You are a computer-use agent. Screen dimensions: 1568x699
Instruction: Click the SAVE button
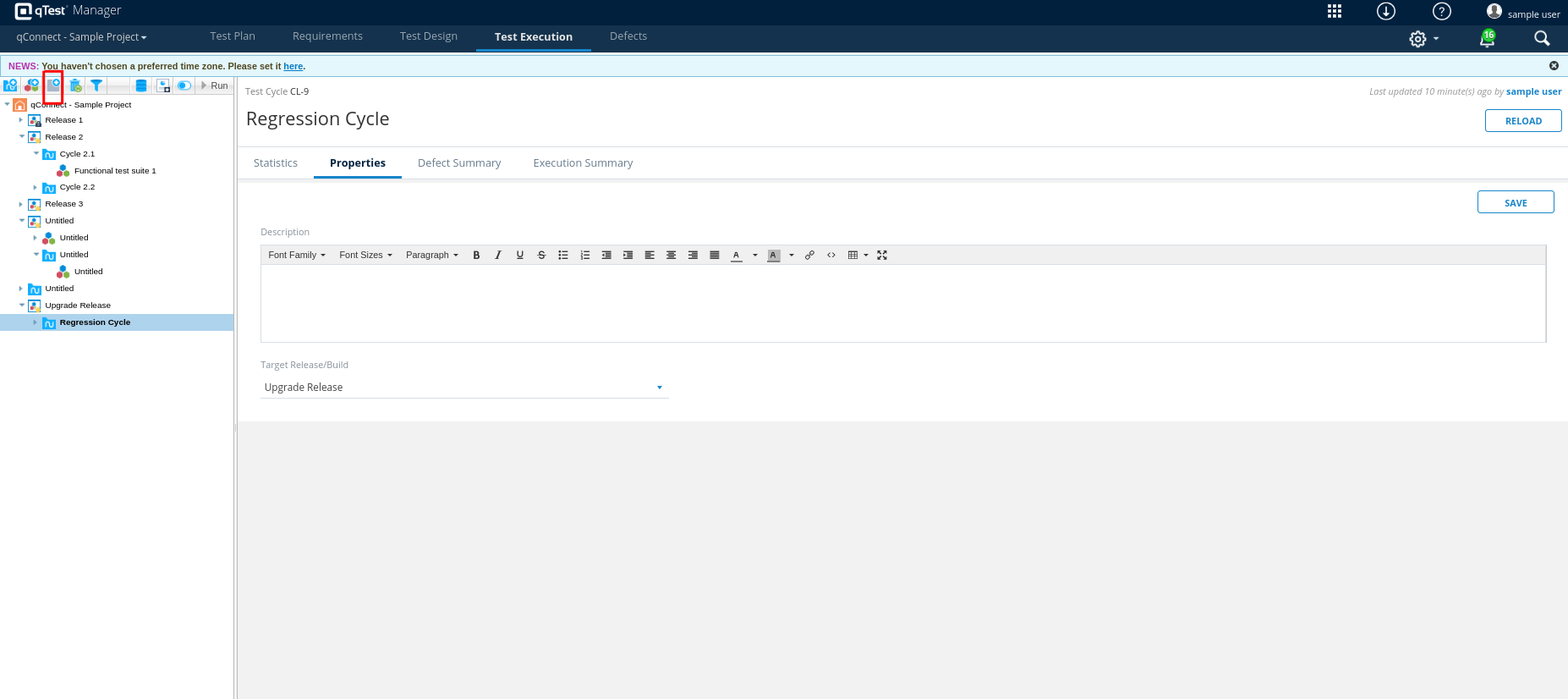tap(1515, 202)
